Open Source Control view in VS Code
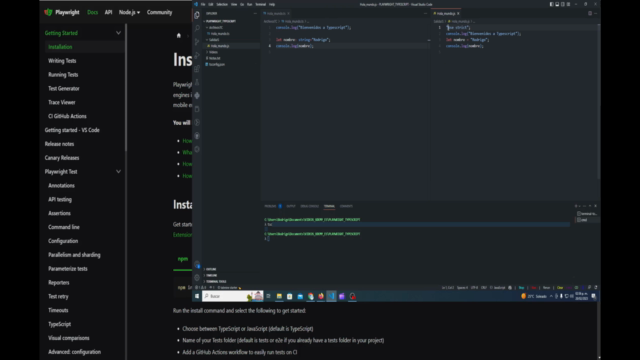 point(197,42)
